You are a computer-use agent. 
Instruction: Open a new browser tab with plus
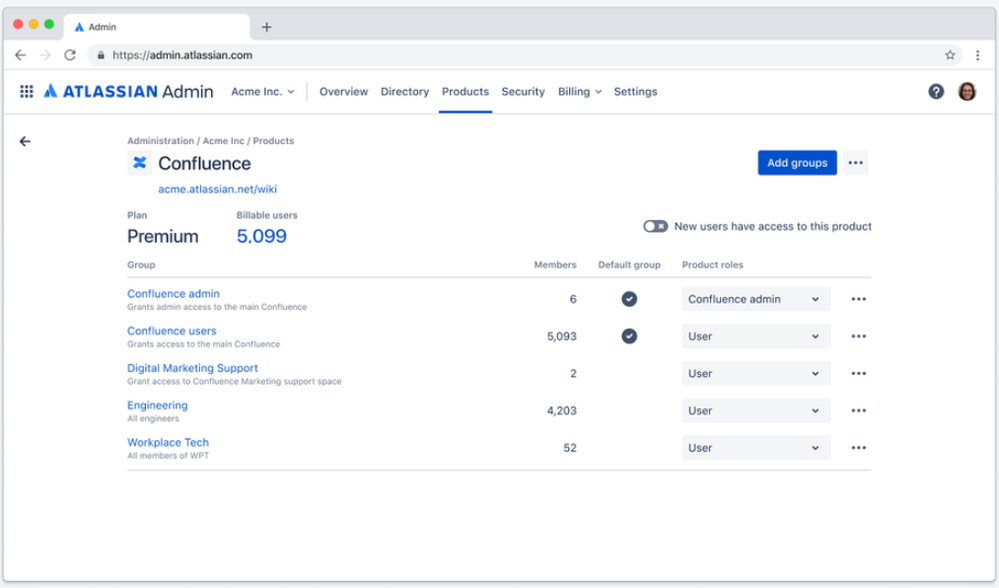(x=267, y=27)
